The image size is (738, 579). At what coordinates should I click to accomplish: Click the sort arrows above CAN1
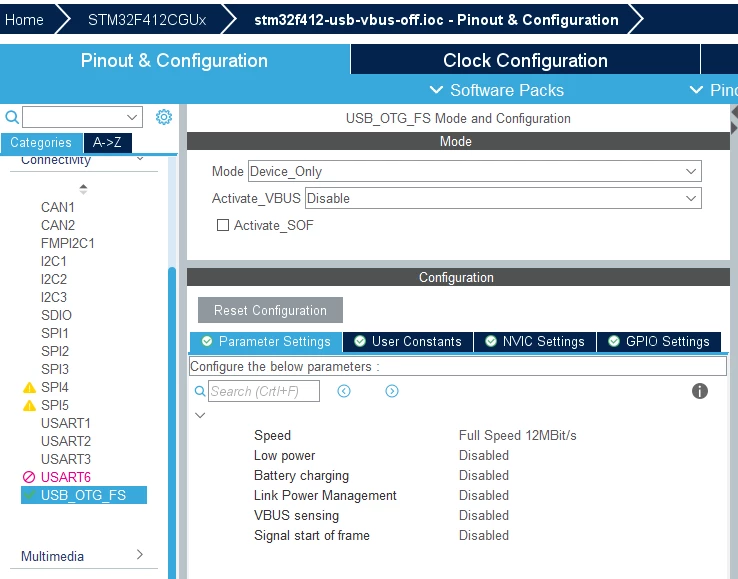pos(83,189)
